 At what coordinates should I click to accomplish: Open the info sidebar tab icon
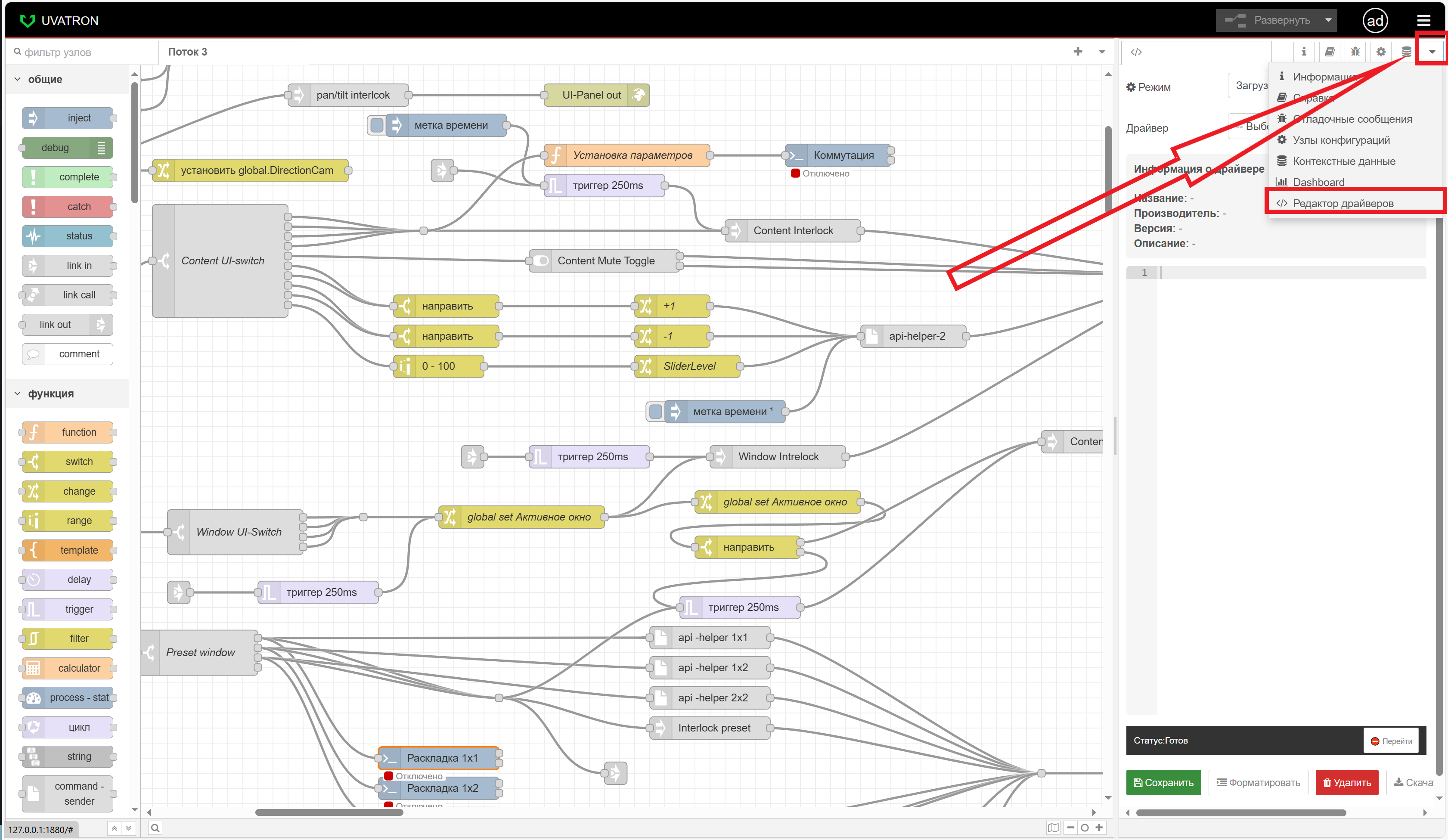tap(1304, 52)
